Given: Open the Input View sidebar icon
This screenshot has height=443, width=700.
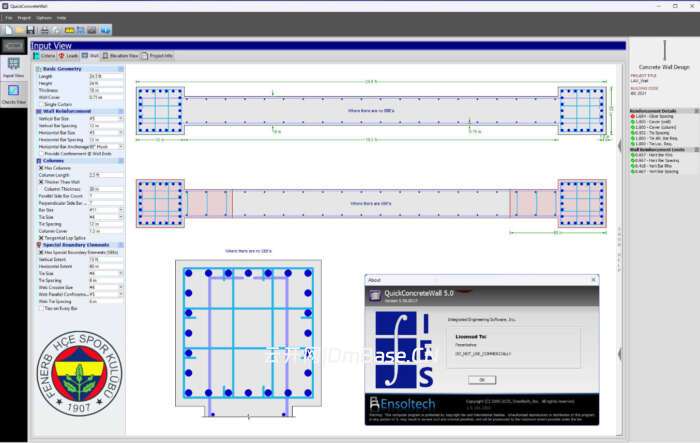Looking at the screenshot, I should (x=13, y=67).
